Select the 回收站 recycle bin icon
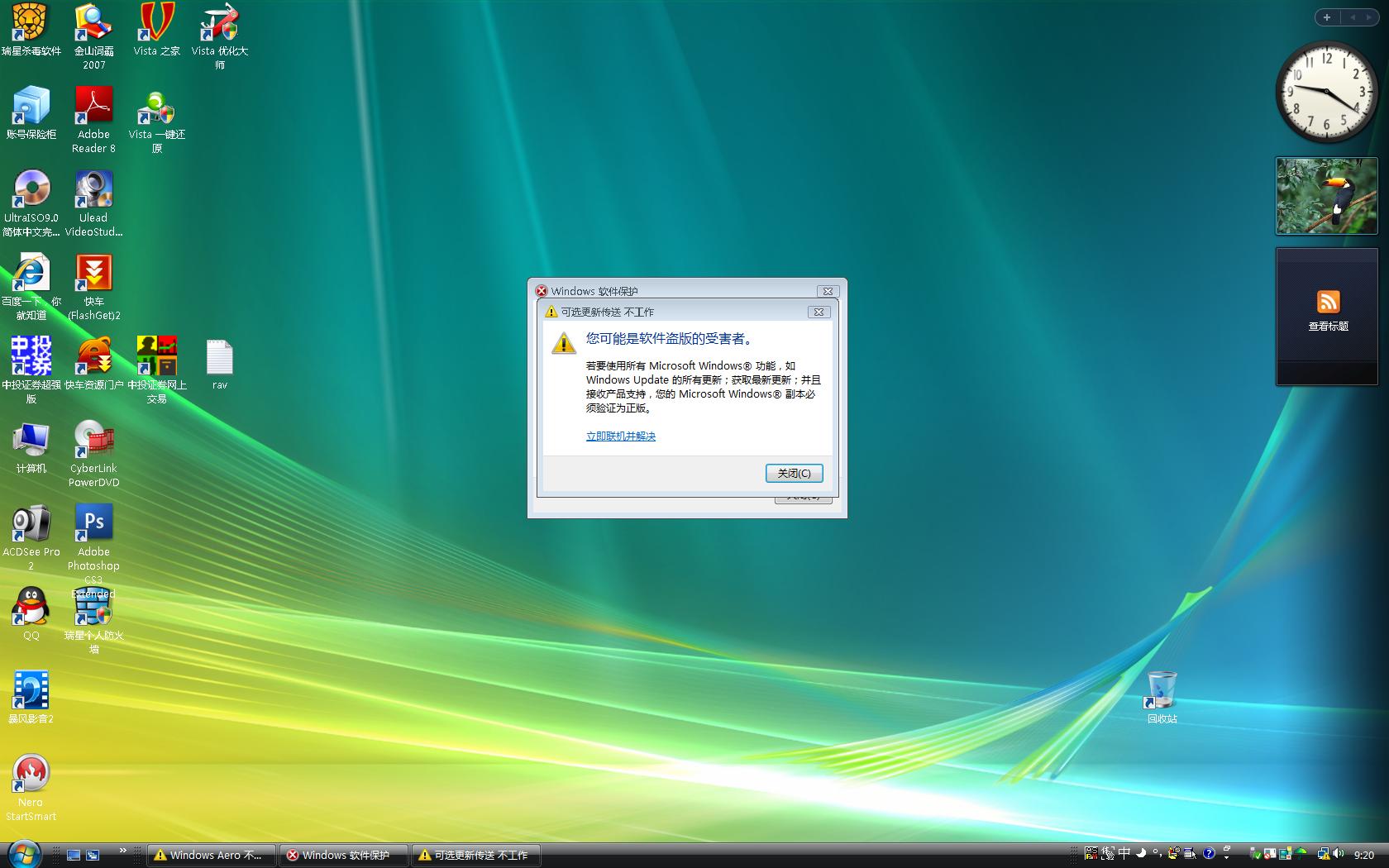 pos(1162,698)
